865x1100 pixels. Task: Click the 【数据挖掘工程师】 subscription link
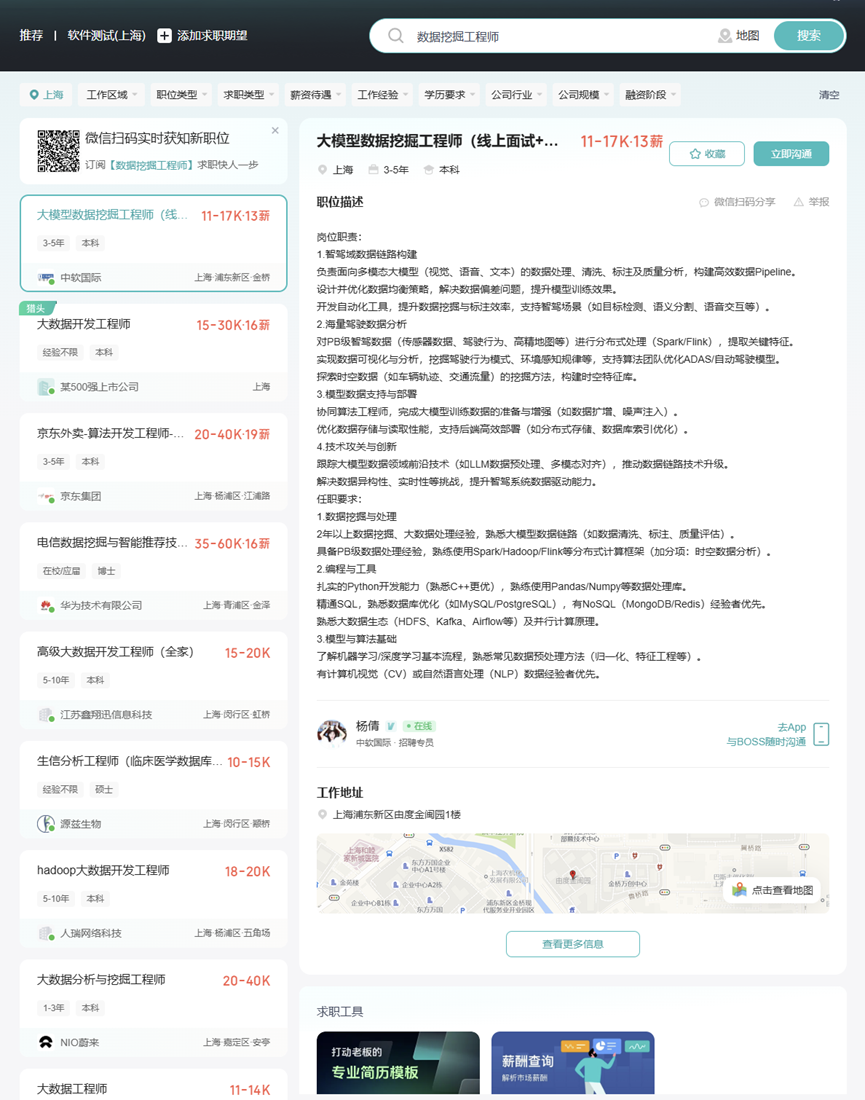(x=151, y=165)
